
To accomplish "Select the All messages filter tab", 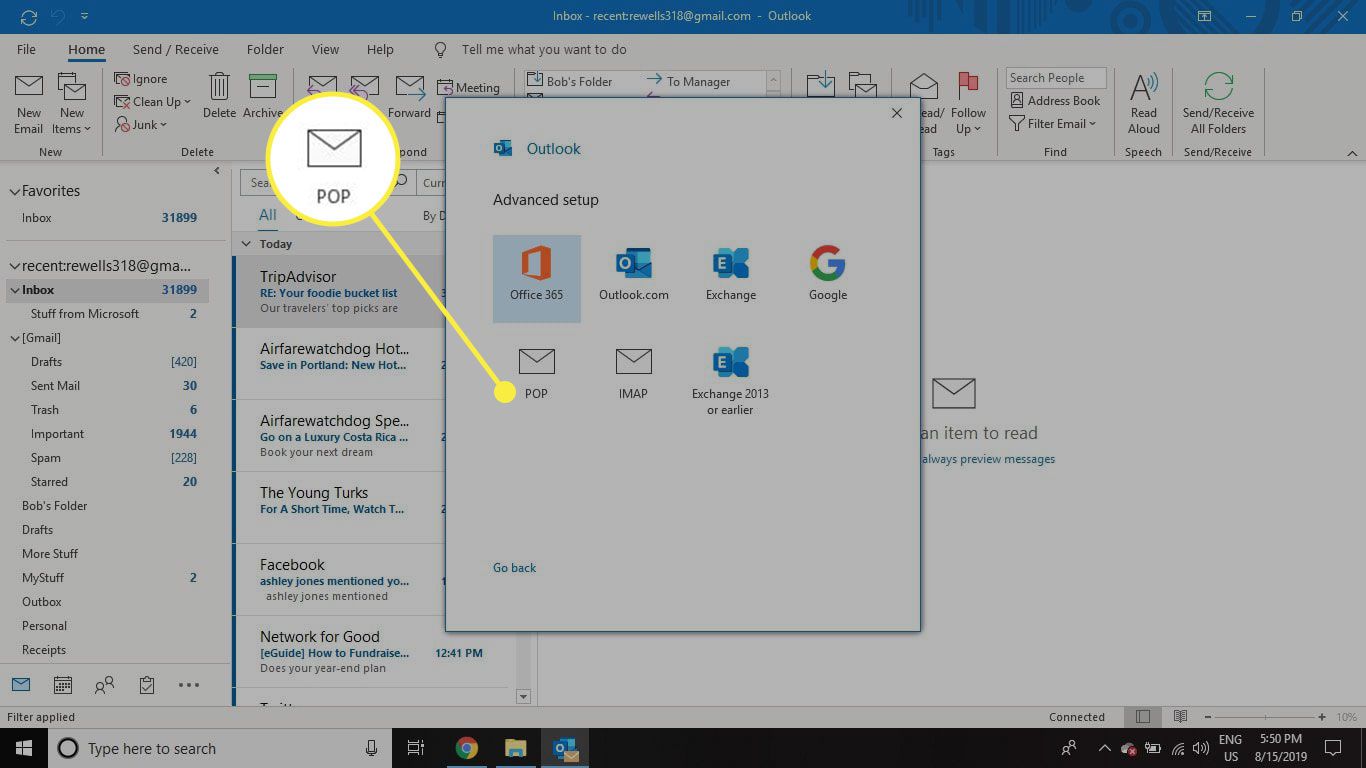I will pos(268,215).
